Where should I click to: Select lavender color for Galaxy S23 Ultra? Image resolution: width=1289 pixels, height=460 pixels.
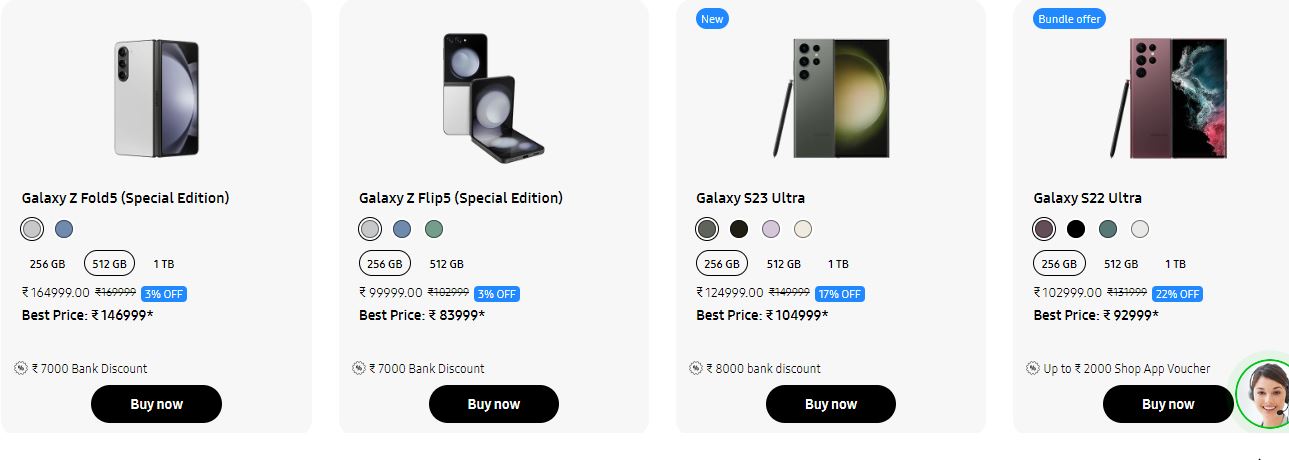coord(771,229)
